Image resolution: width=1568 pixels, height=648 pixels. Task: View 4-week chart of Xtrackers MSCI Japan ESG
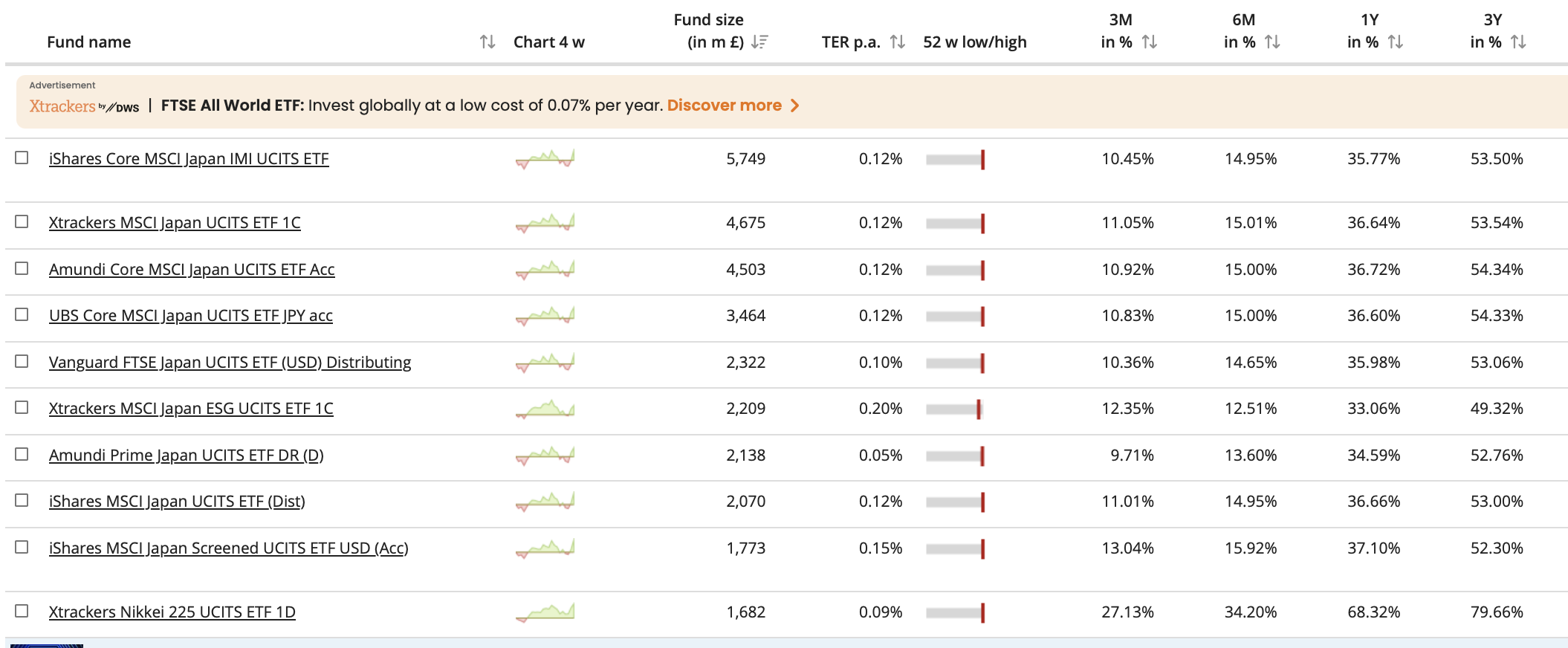545,409
